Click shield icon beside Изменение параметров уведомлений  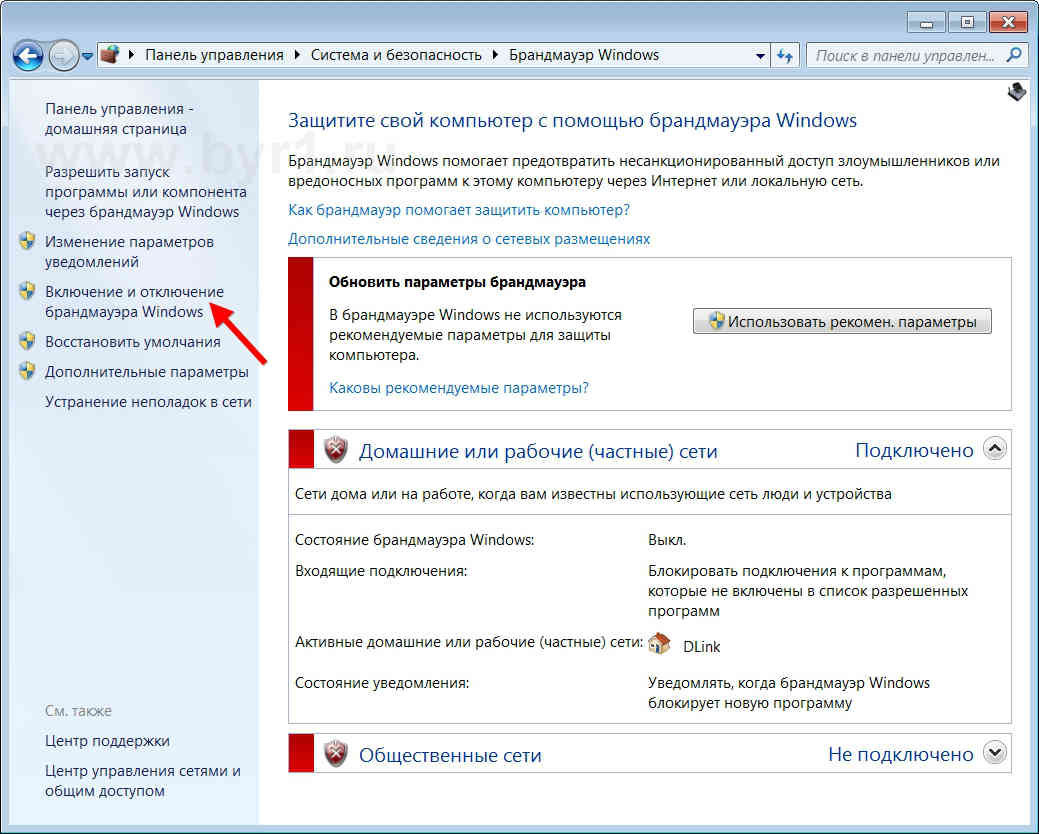27,241
